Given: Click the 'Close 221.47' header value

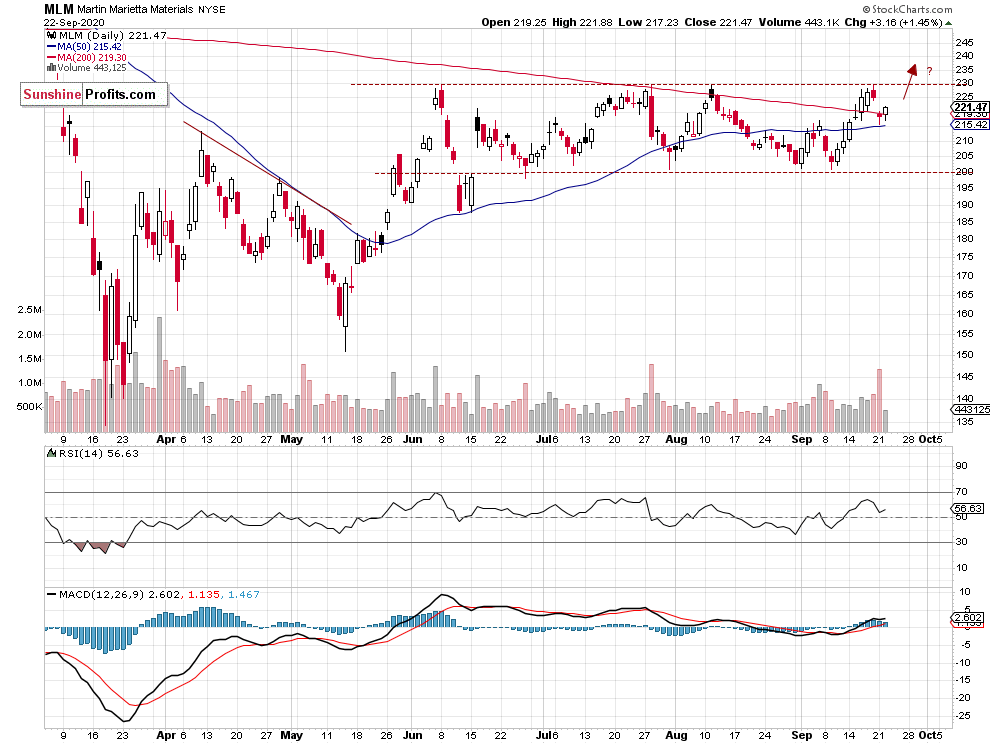Looking at the screenshot, I should [719, 22].
